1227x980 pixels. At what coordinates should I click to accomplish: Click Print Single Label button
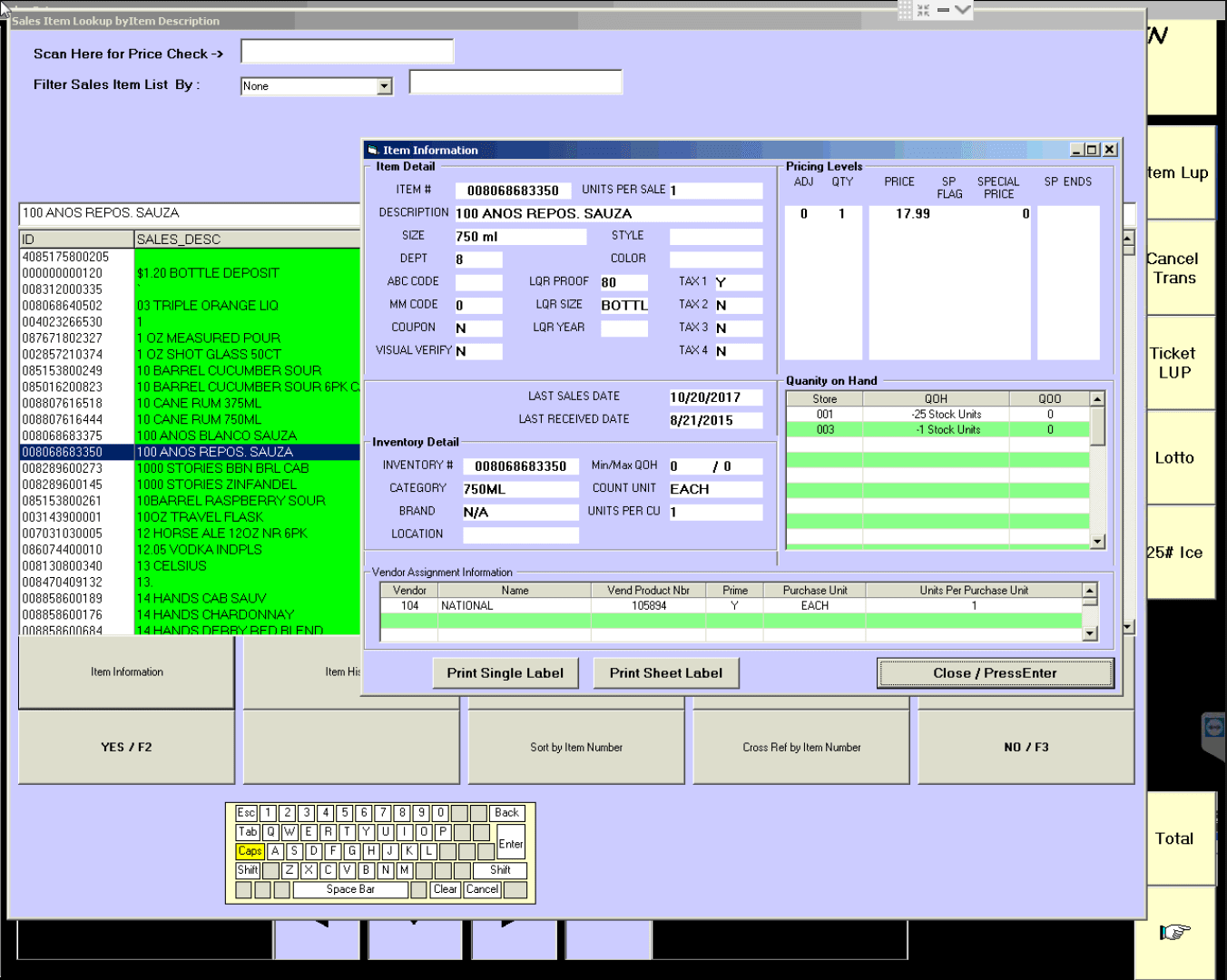point(505,673)
